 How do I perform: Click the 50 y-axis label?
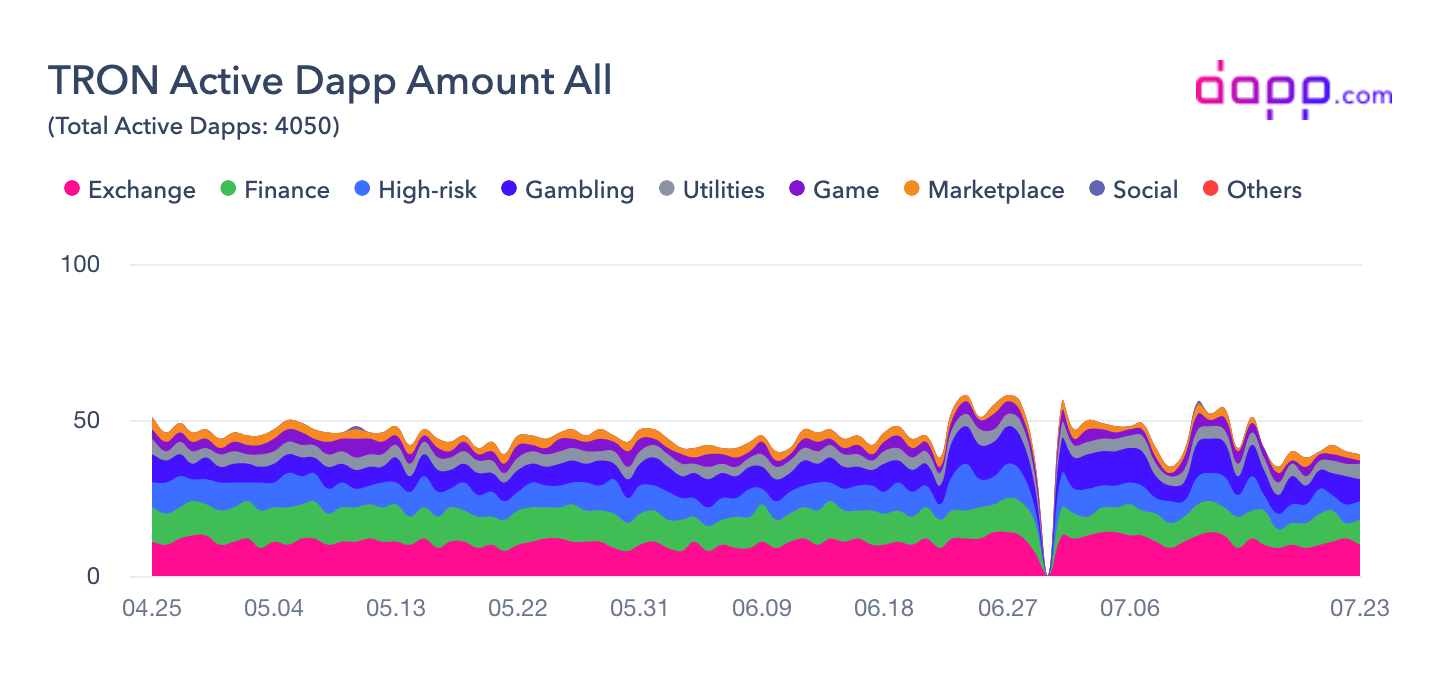(x=86, y=421)
